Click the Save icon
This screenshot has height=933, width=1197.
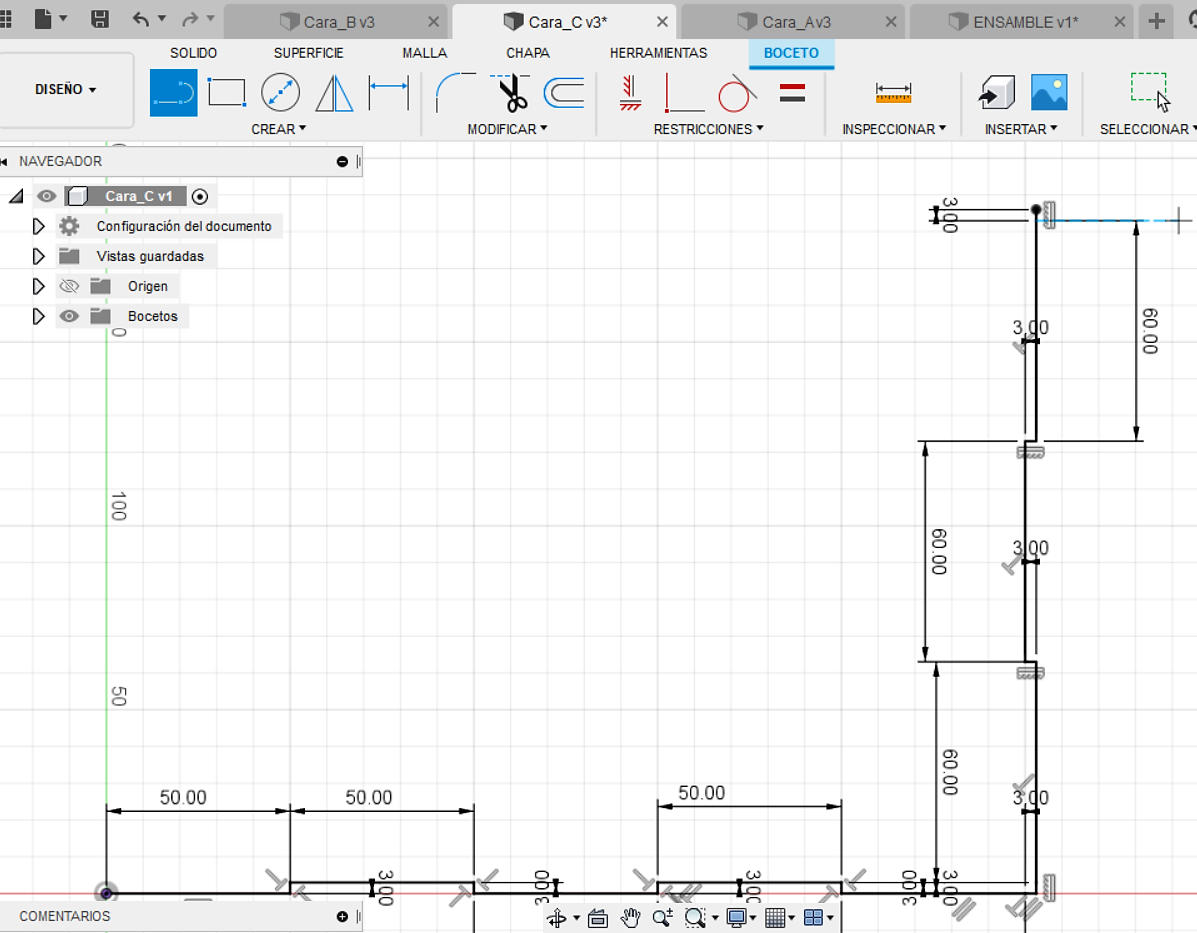[100, 19]
